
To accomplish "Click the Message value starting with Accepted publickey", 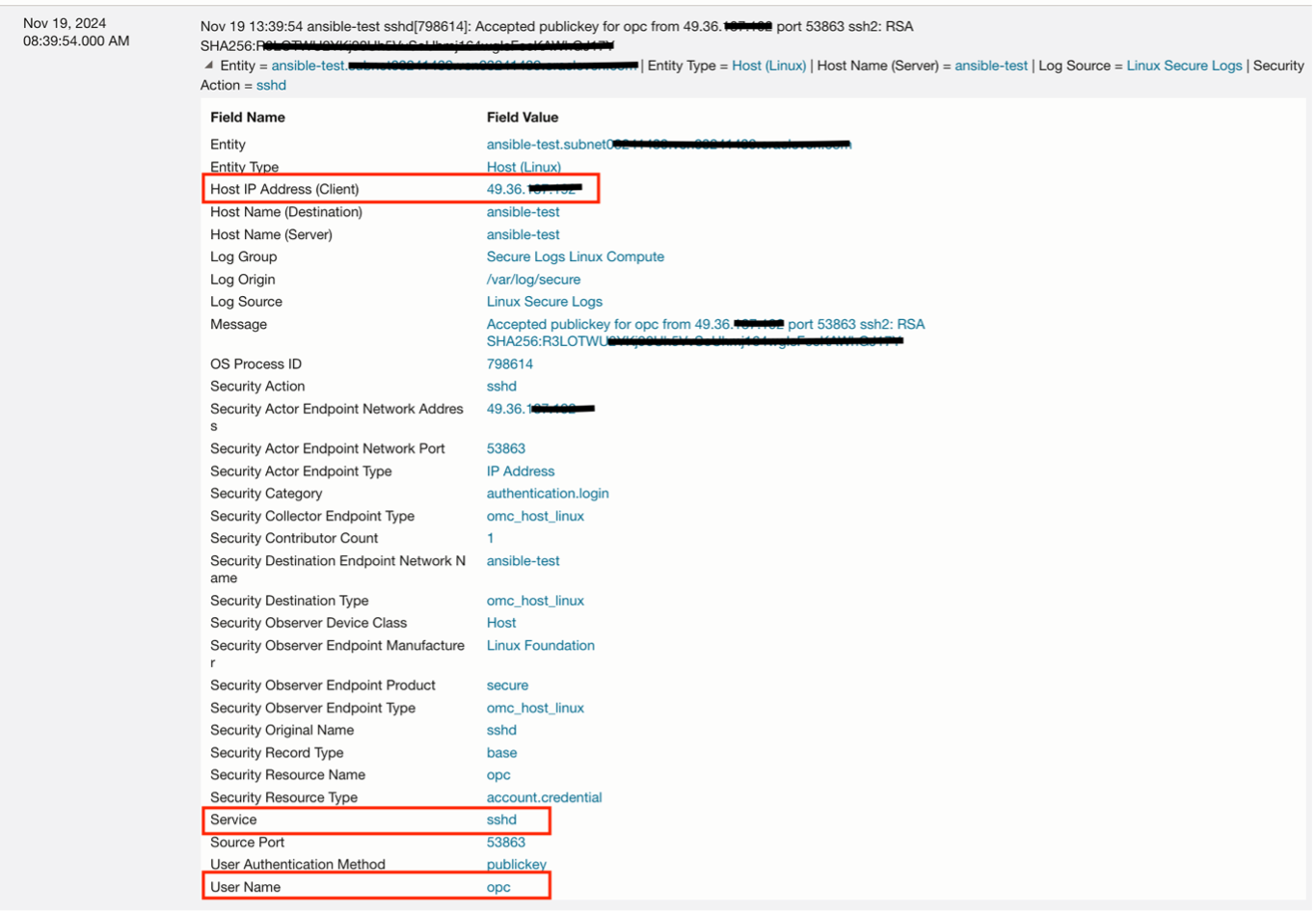I will coord(706,333).
